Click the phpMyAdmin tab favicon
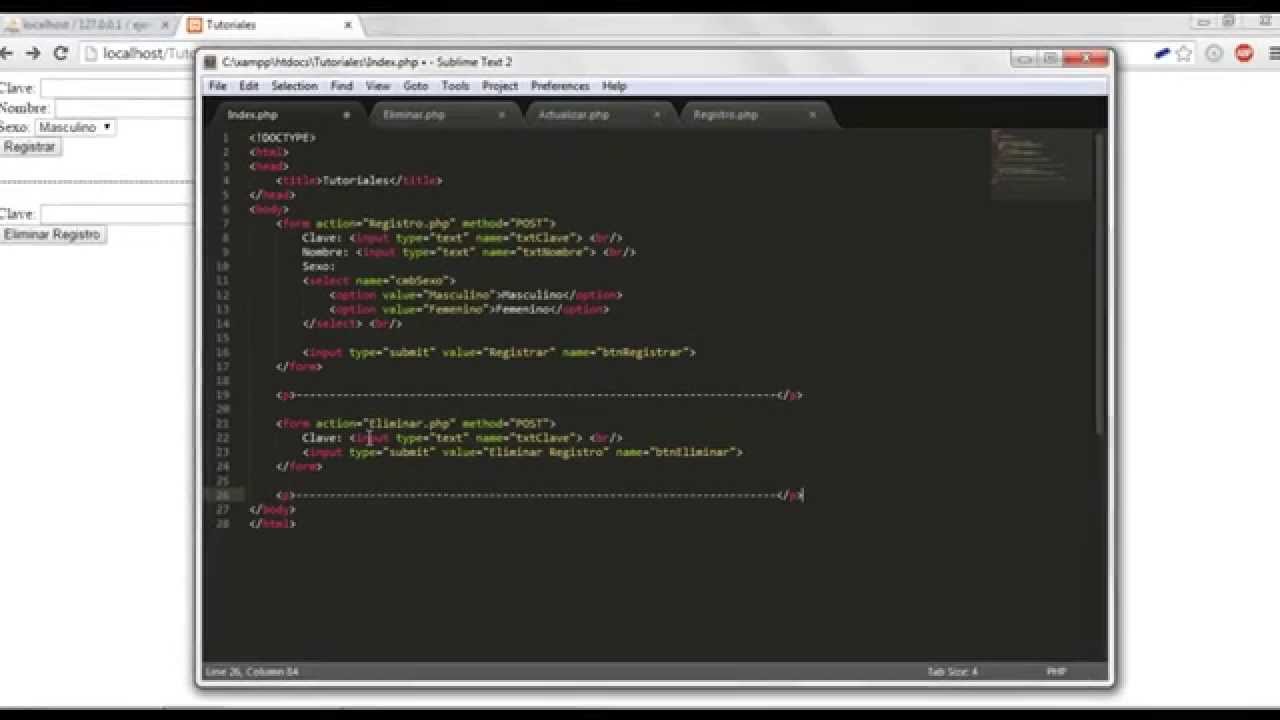The height and width of the screenshot is (720, 1280). tap(11, 25)
